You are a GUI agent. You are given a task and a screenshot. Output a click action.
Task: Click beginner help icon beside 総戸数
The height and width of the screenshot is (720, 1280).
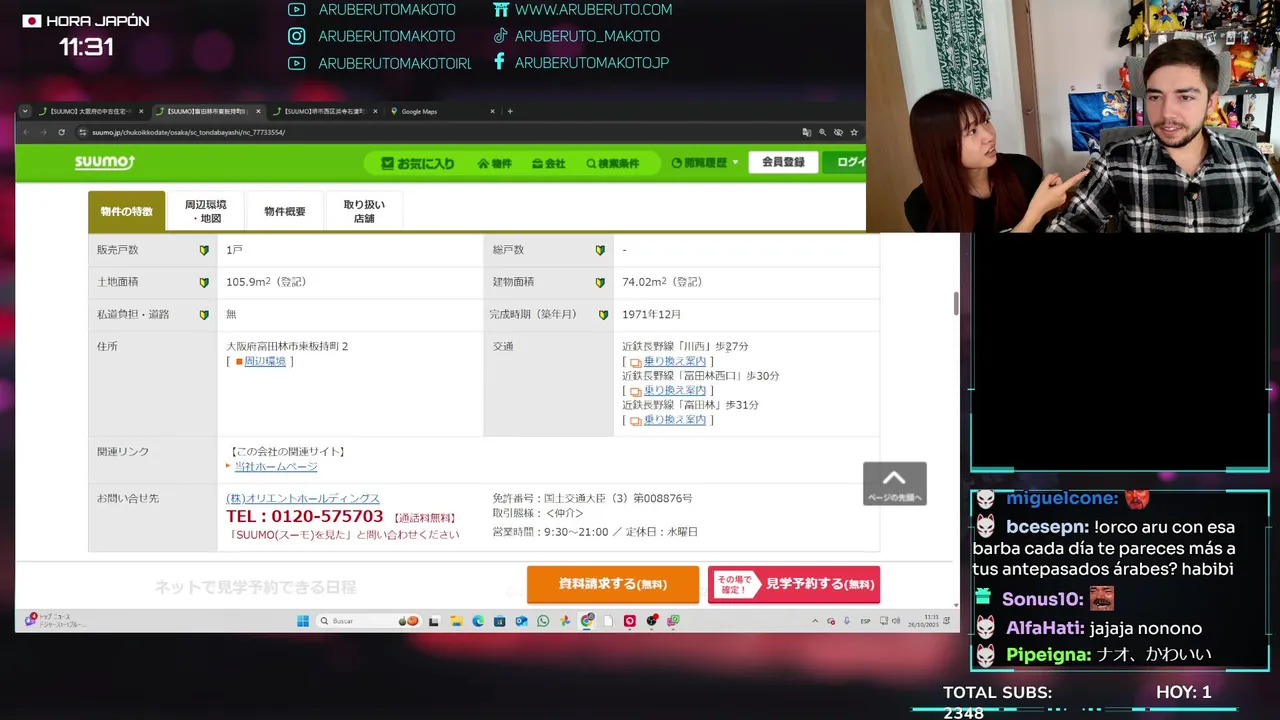(x=600, y=250)
